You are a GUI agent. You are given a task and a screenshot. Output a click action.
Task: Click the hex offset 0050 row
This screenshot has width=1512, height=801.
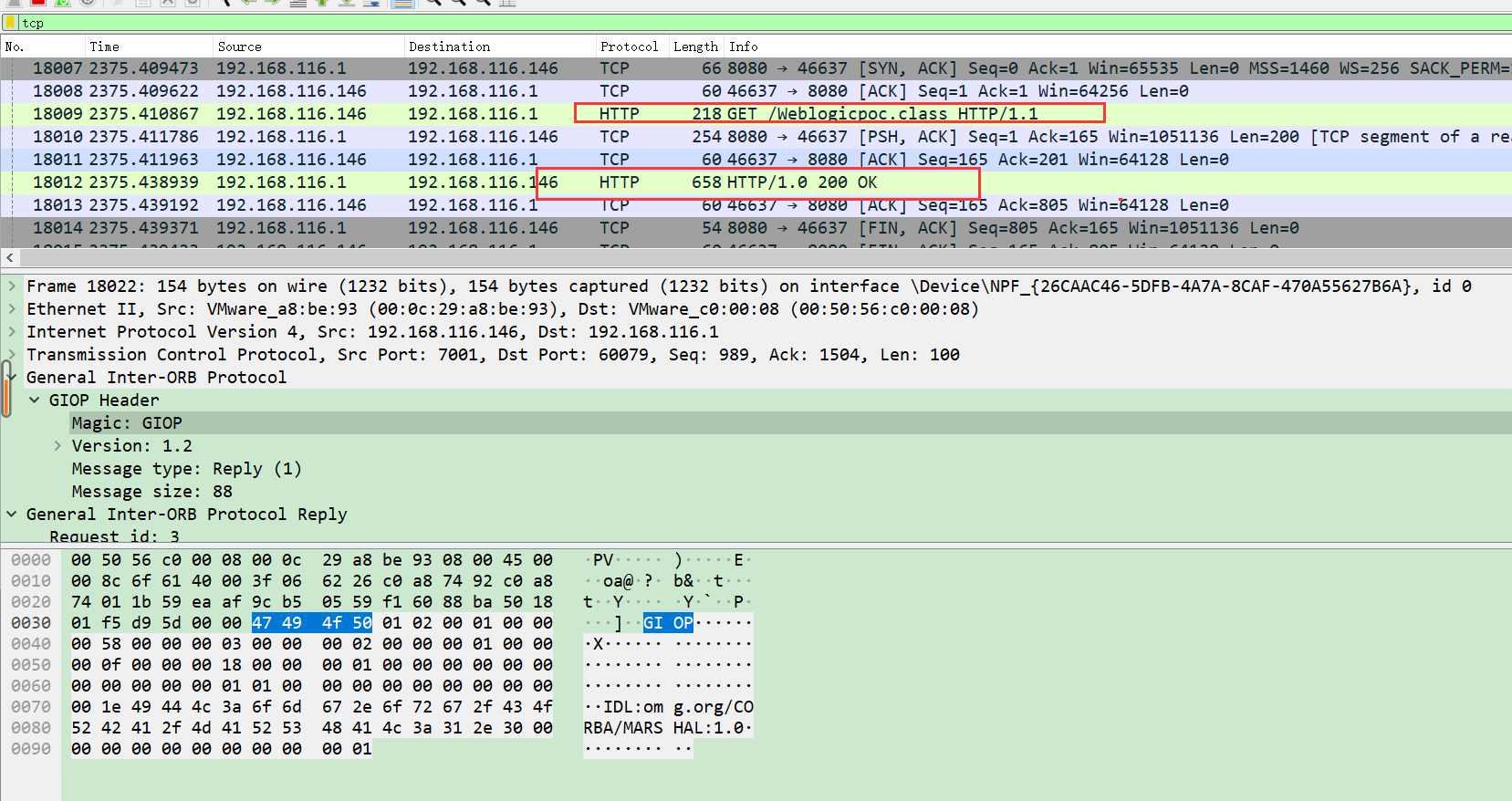tap(31, 665)
